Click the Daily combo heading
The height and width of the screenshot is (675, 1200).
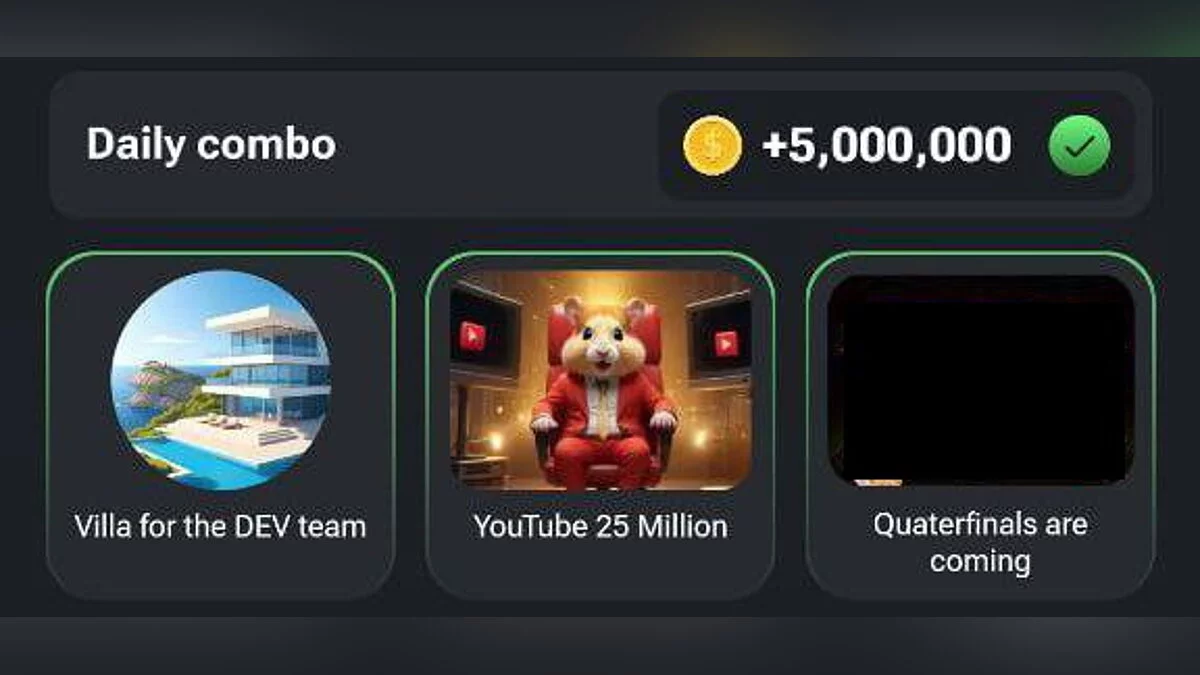pos(211,145)
